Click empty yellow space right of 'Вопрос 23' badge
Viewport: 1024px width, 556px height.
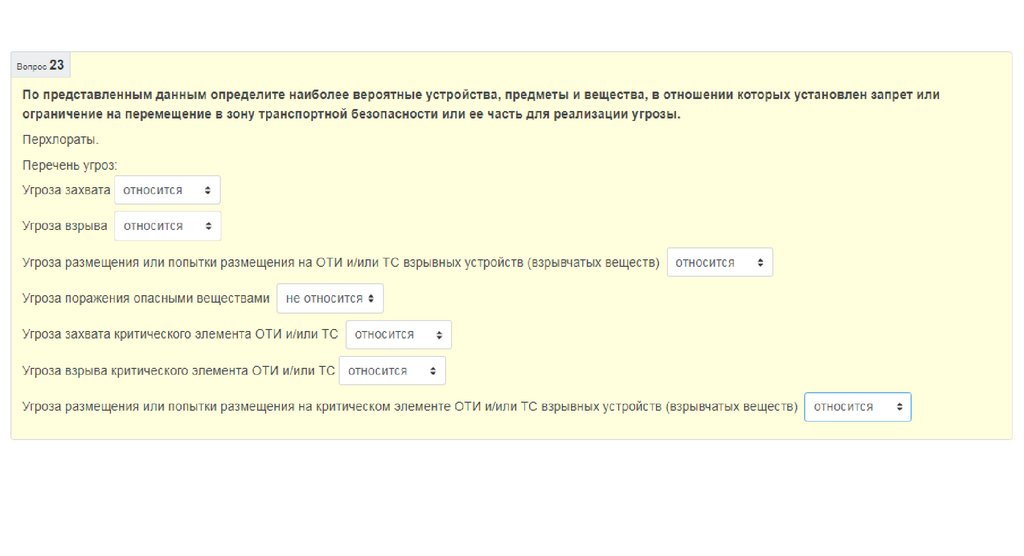500,65
